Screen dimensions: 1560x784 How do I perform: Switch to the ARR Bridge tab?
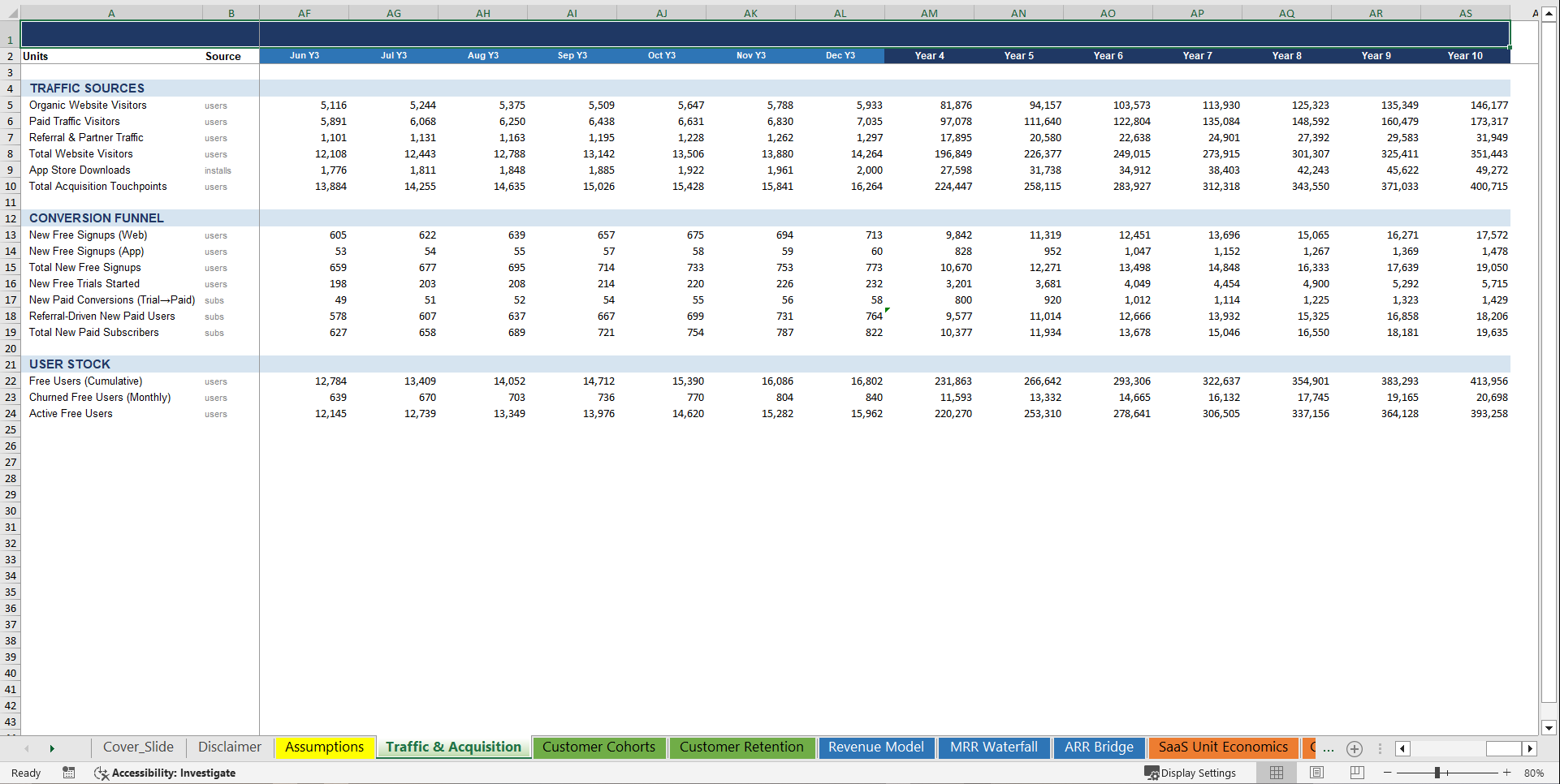pos(1099,747)
